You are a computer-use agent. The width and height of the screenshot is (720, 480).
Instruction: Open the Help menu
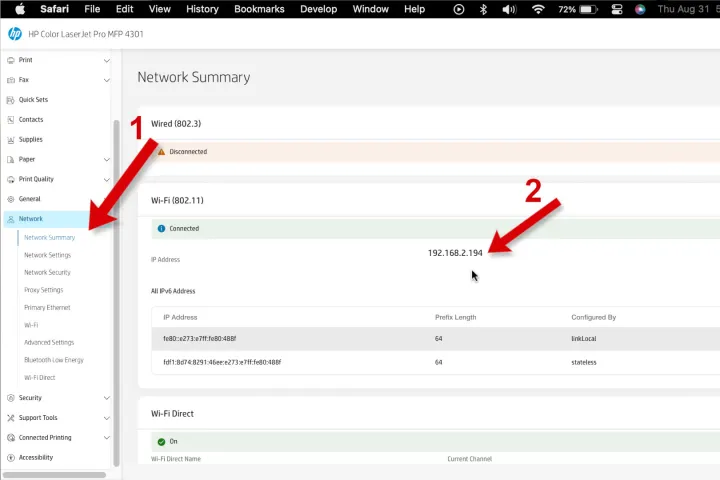coord(414,9)
